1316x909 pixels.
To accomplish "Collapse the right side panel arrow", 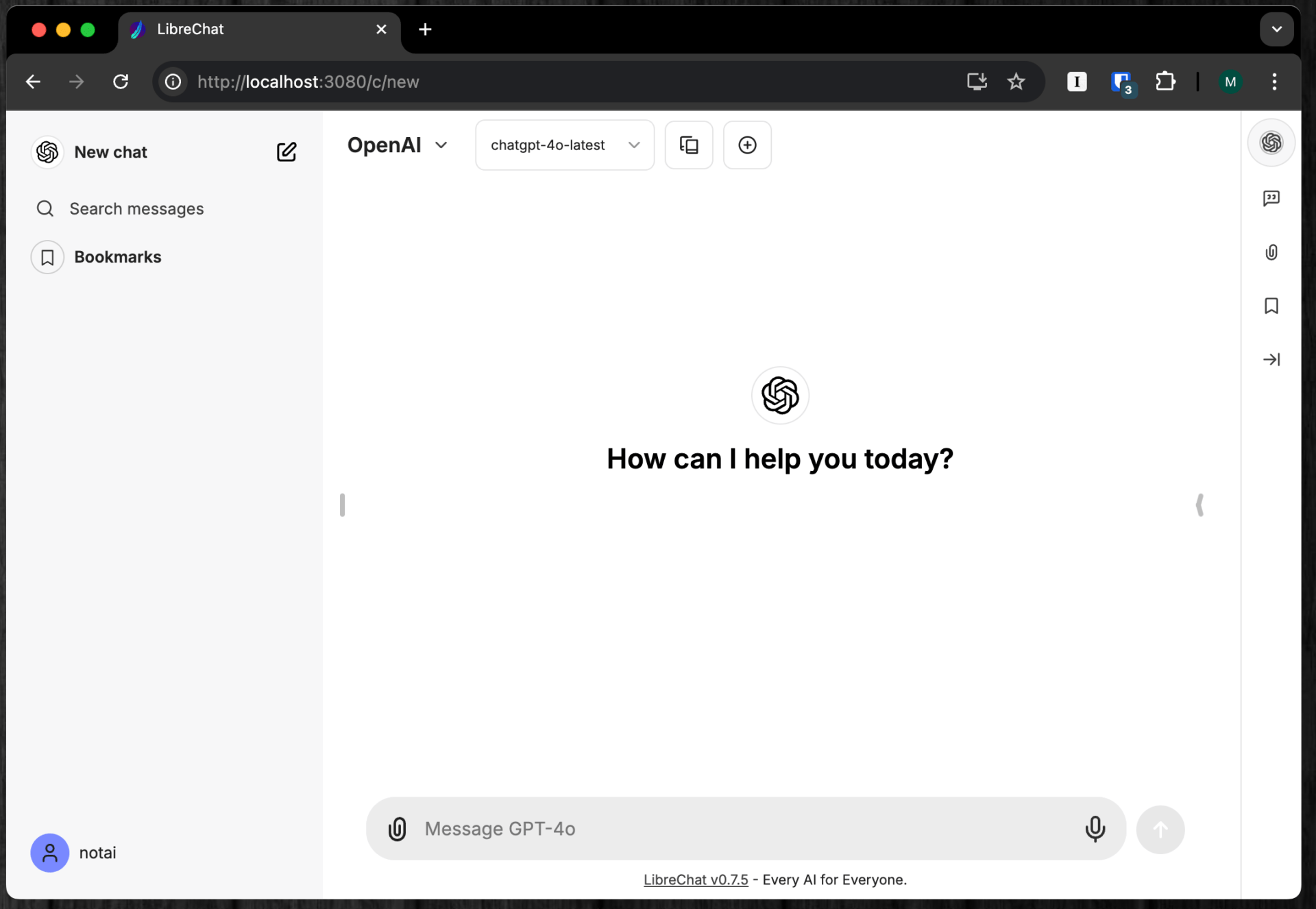I will pyautogui.click(x=1271, y=359).
